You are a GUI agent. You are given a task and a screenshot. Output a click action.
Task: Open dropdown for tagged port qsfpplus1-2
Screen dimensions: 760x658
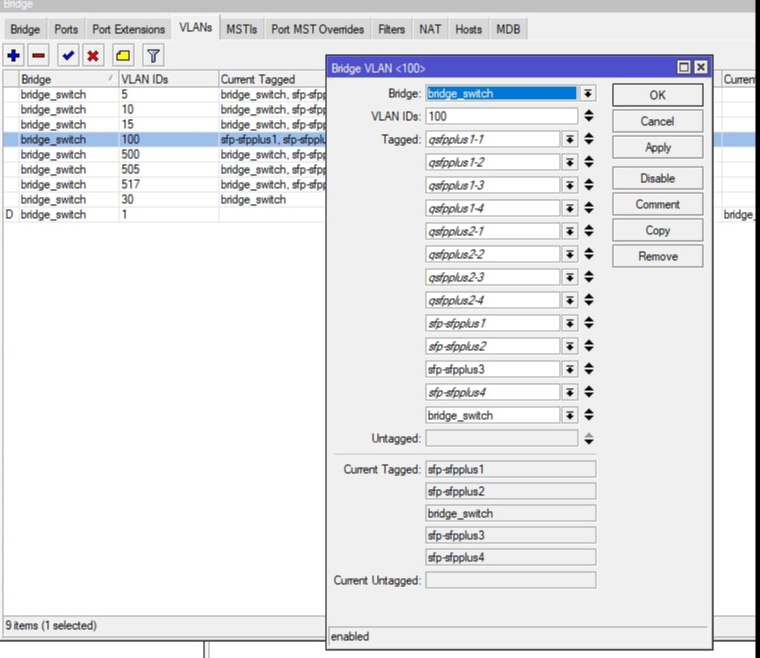pos(570,162)
